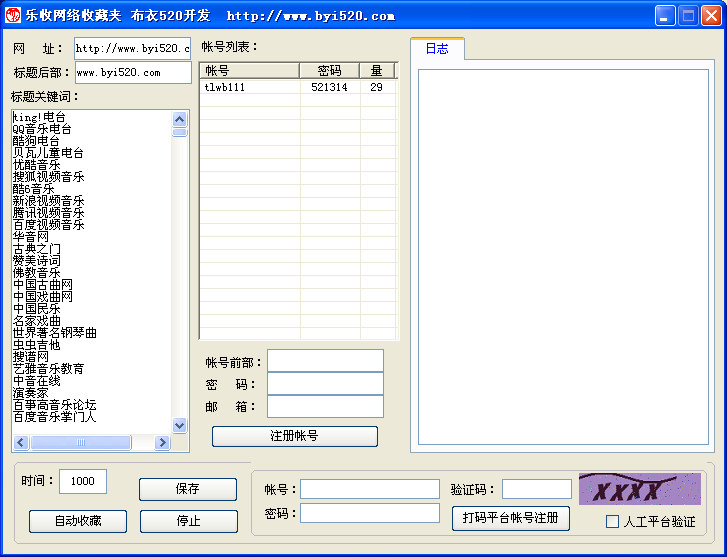Select keyword '贝瓦儿童电台'
727x557 pixels.
point(48,153)
